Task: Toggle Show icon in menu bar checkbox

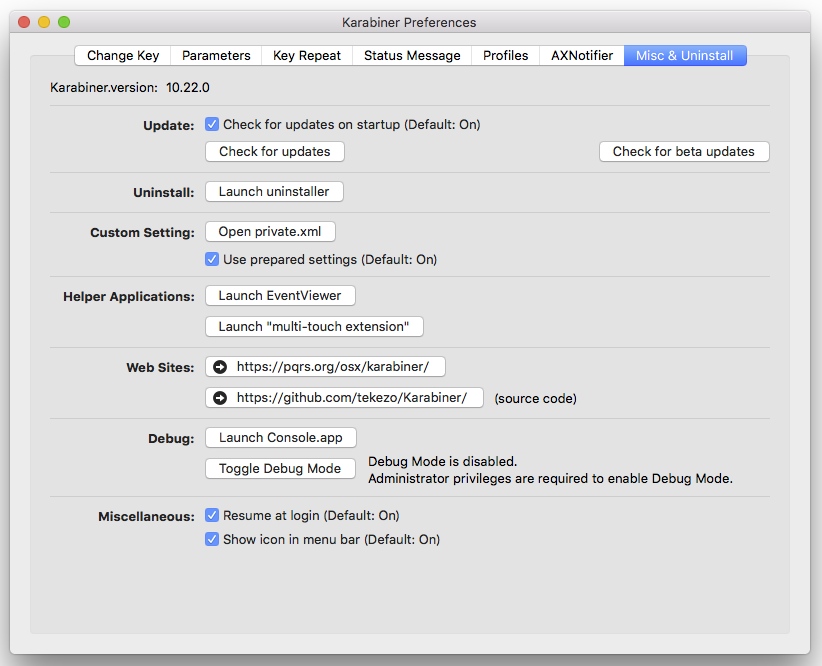Action: (212, 539)
